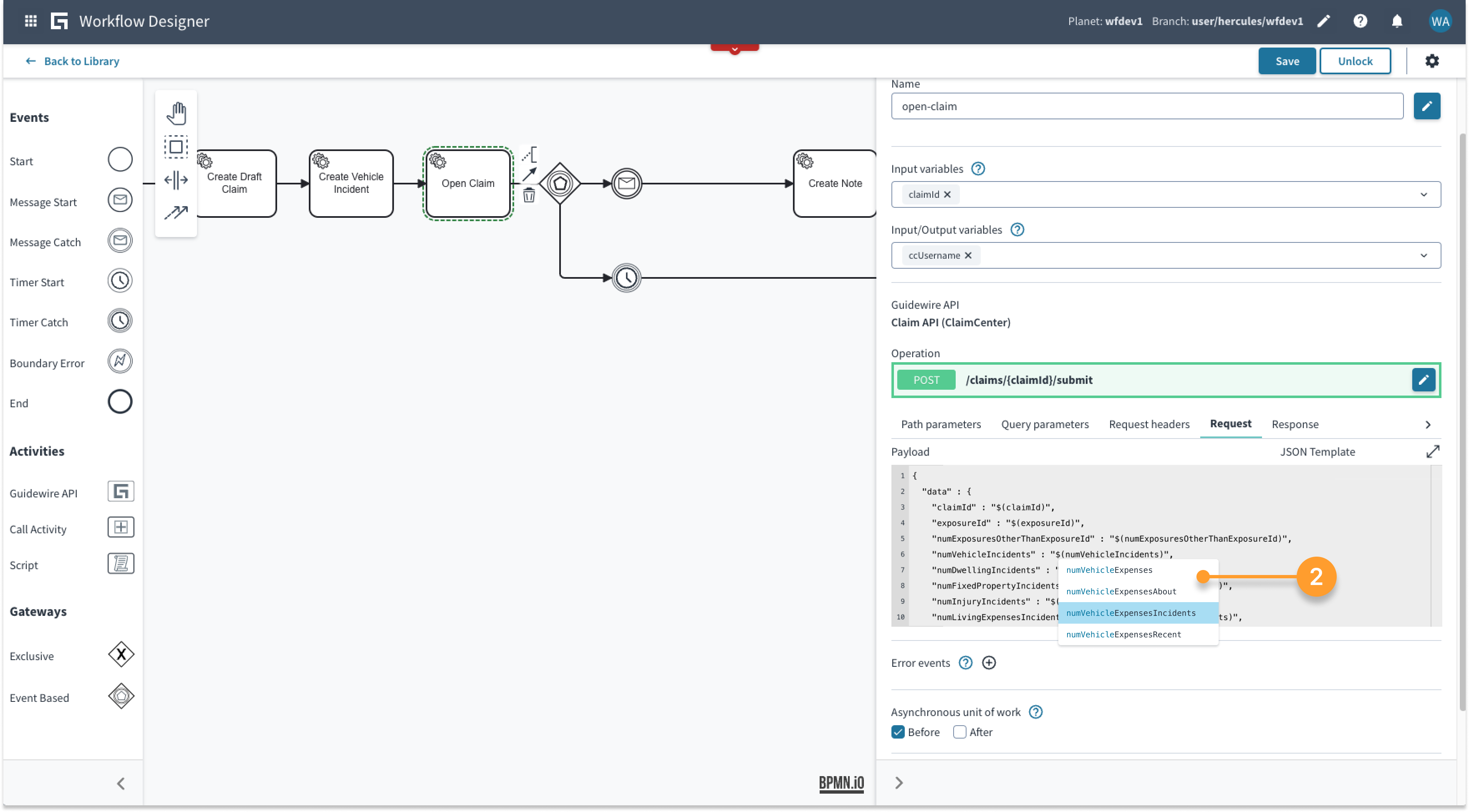This screenshot has height=812, width=1469.
Task: Remove the claimId input variable chip
Action: tap(947, 194)
